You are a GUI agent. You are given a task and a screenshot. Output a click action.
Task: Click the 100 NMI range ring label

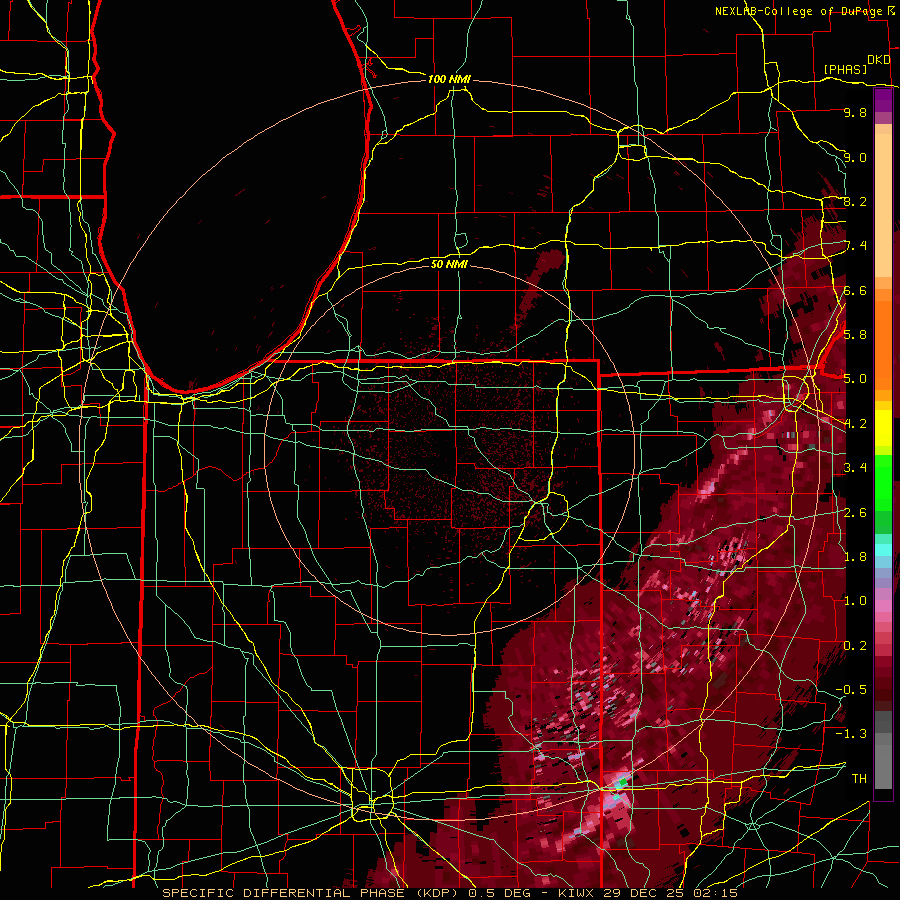click(x=449, y=79)
